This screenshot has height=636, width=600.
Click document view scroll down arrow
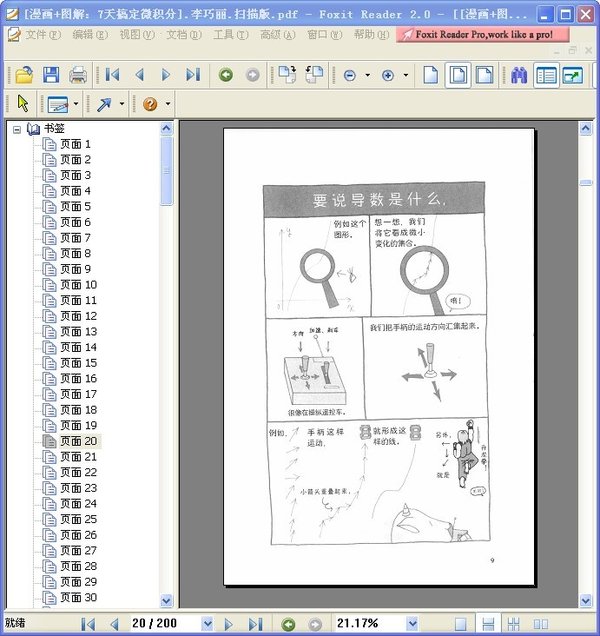pos(585,600)
